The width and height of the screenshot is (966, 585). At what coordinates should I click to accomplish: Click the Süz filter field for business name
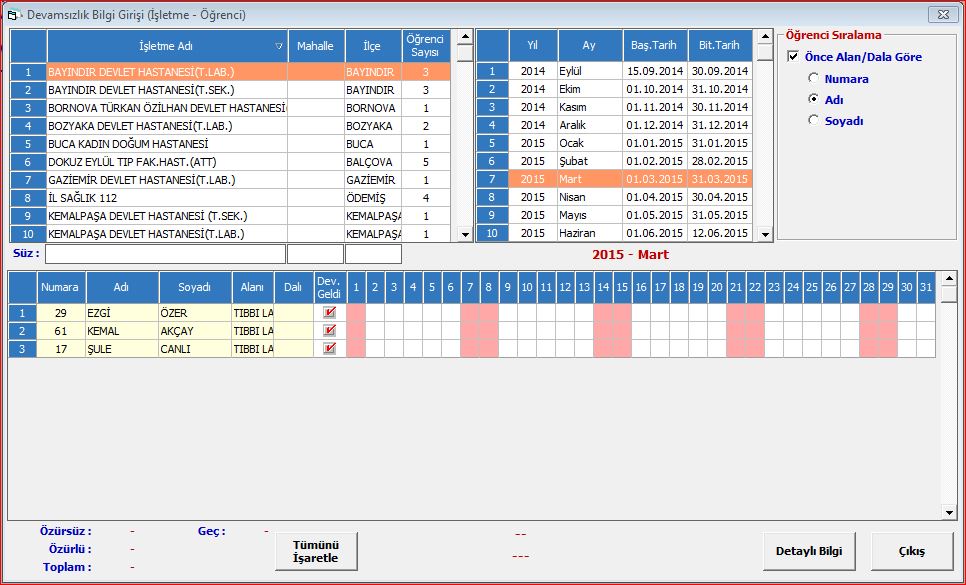click(165, 254)
